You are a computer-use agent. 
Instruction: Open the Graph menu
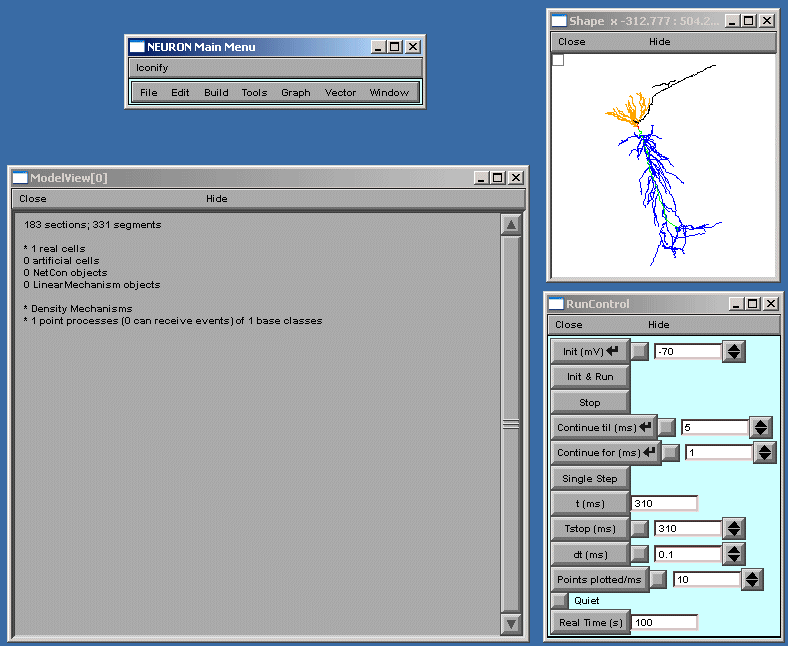click(295, 93)
